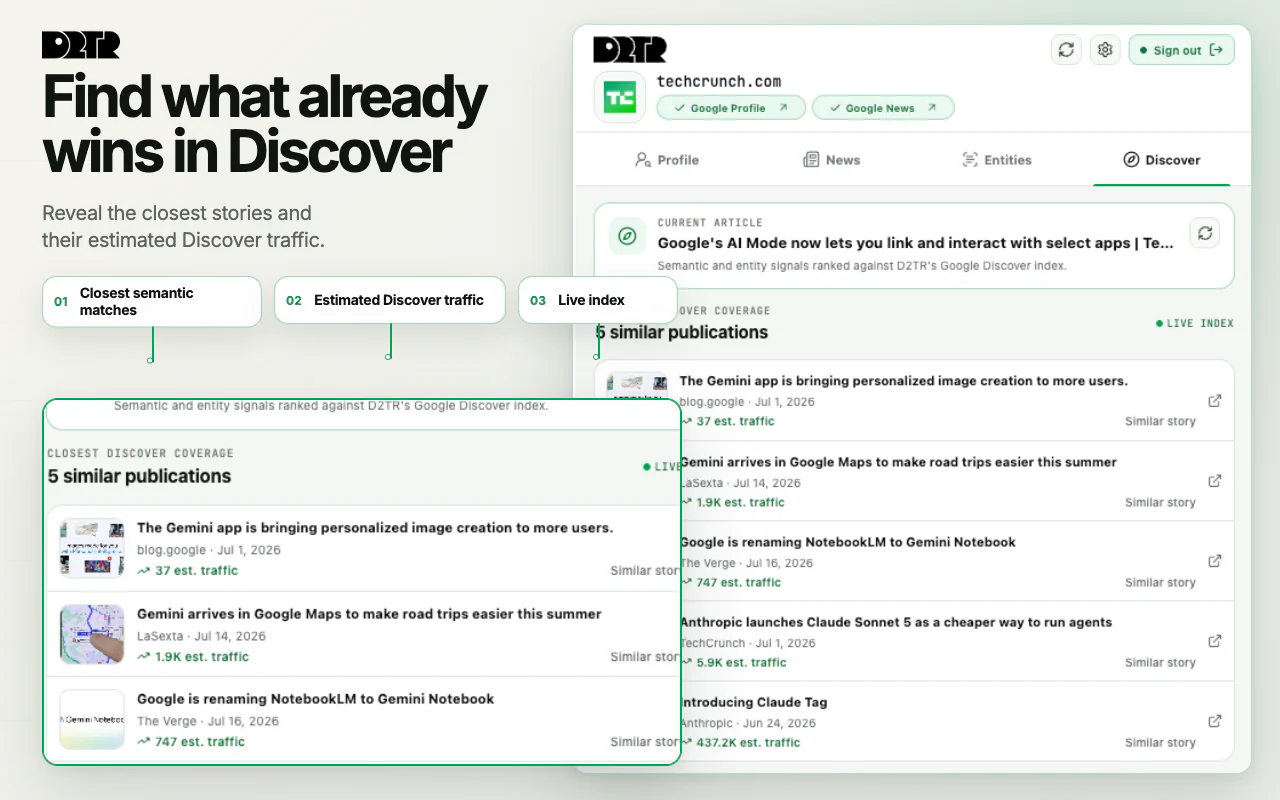Click the compass icon in the Current Article card
The image size is (1280, 800).
pos(627,236)
